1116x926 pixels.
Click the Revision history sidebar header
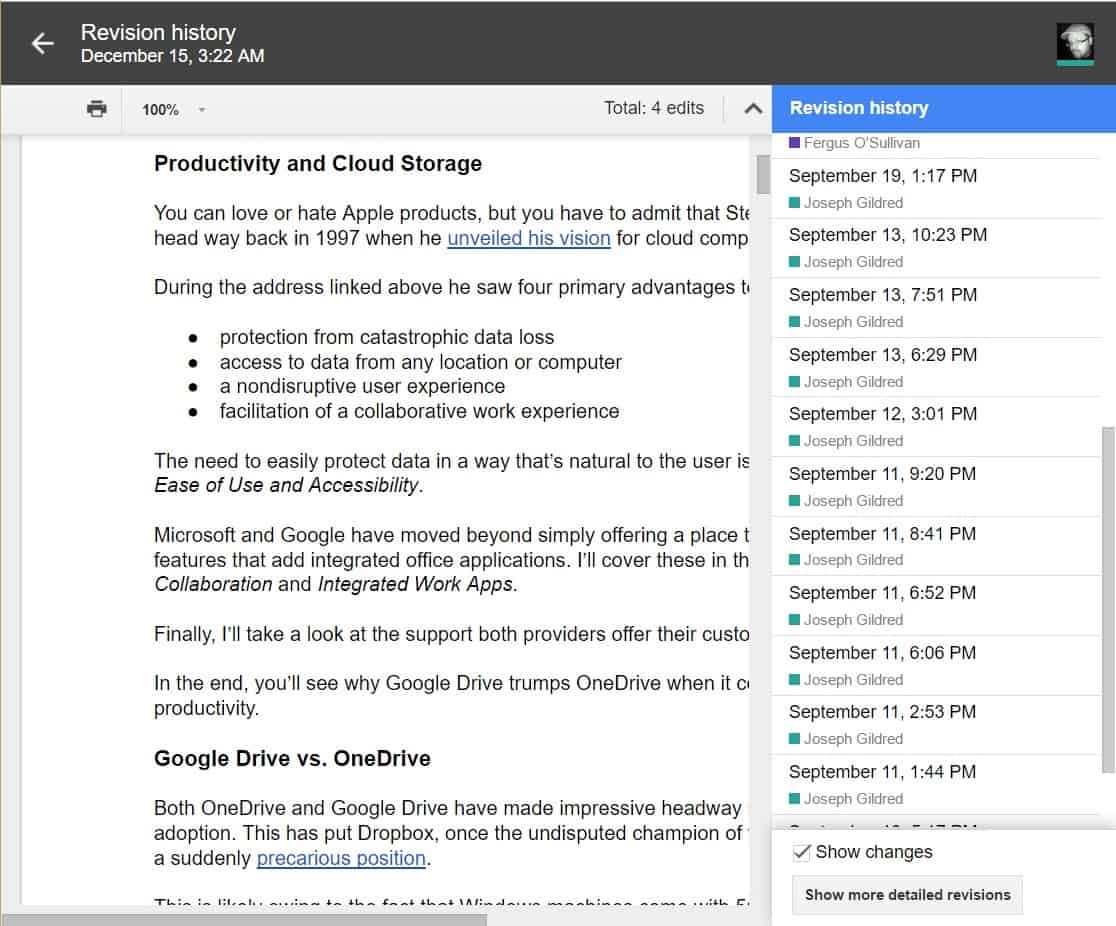point(943,108)
